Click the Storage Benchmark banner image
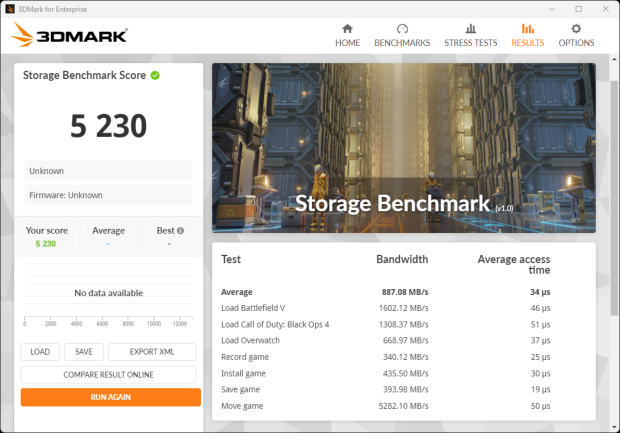The image size is (620, 433). click(403, 148)
